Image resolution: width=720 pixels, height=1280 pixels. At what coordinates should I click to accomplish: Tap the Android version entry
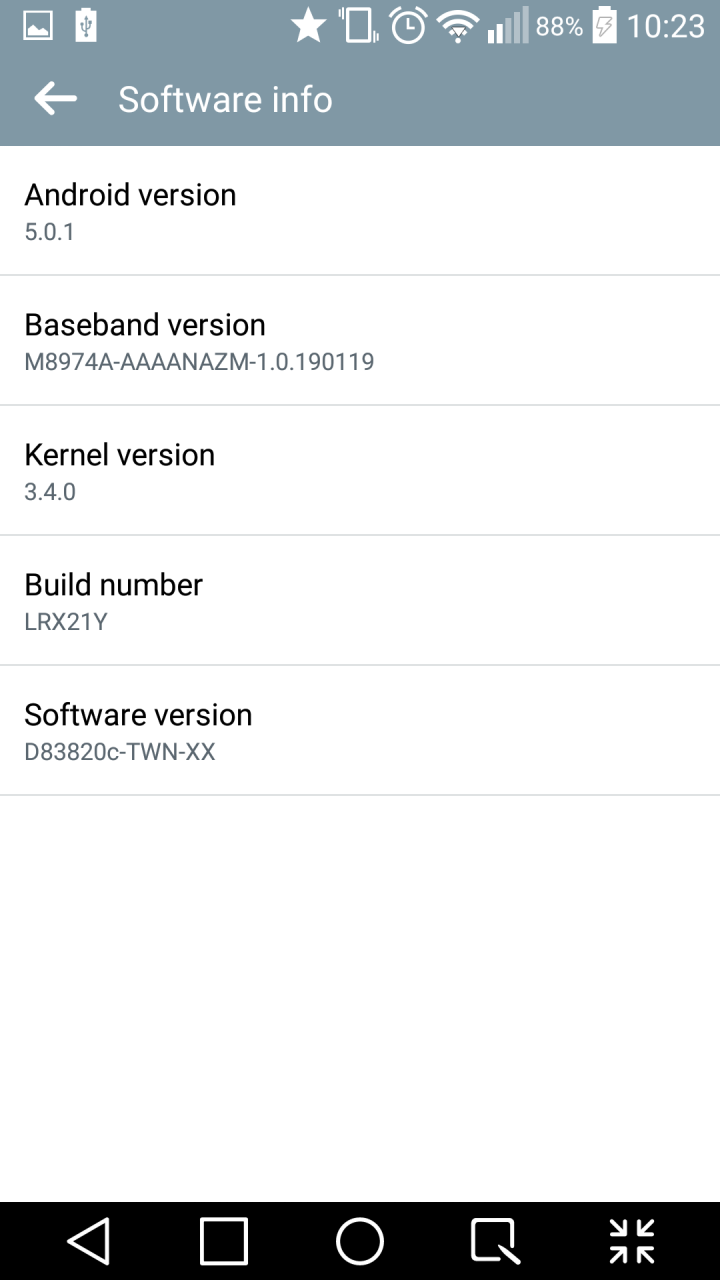click(360, 211)
